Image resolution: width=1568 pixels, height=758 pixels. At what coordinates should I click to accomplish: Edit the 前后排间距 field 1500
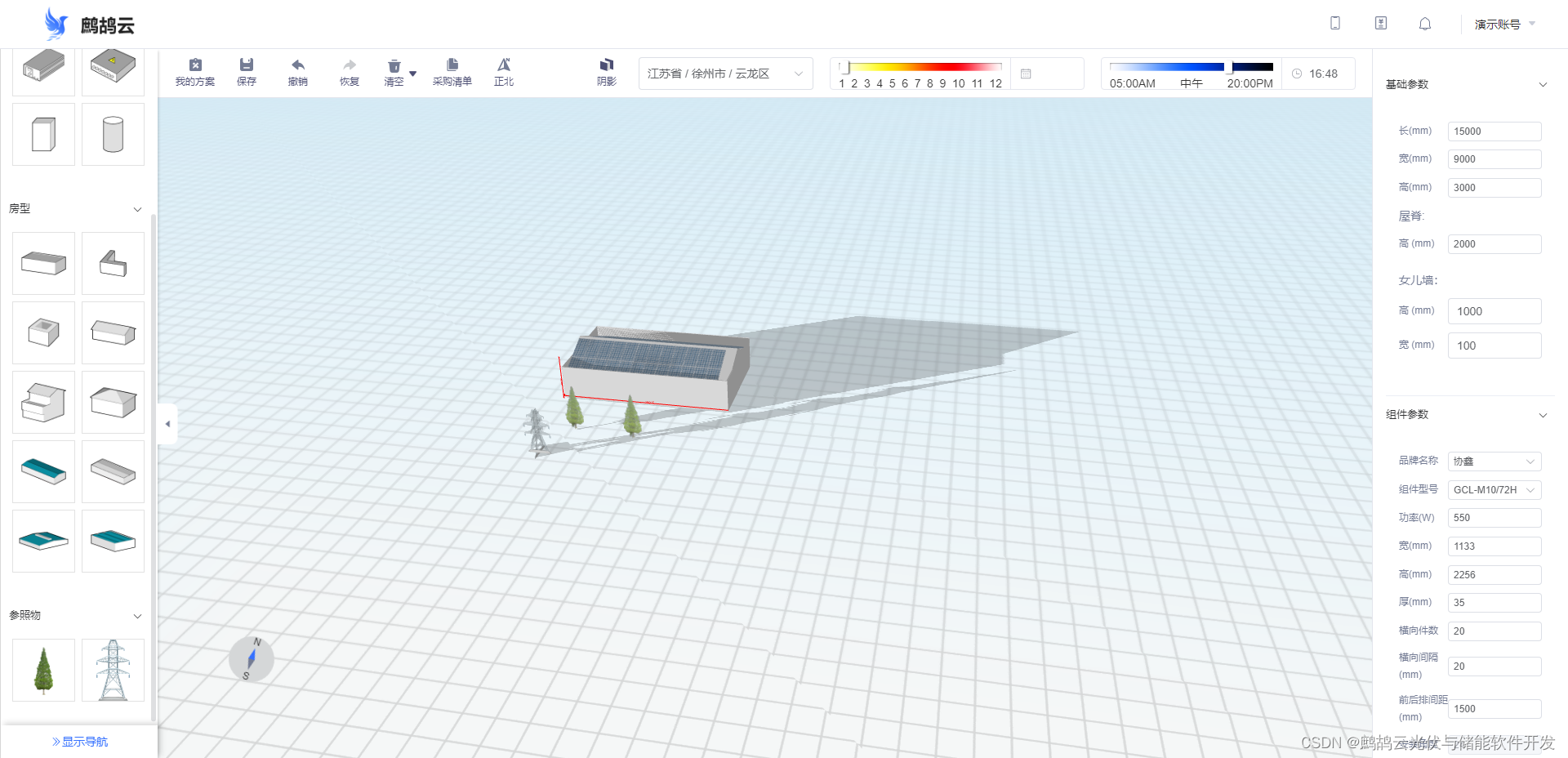1494,709
